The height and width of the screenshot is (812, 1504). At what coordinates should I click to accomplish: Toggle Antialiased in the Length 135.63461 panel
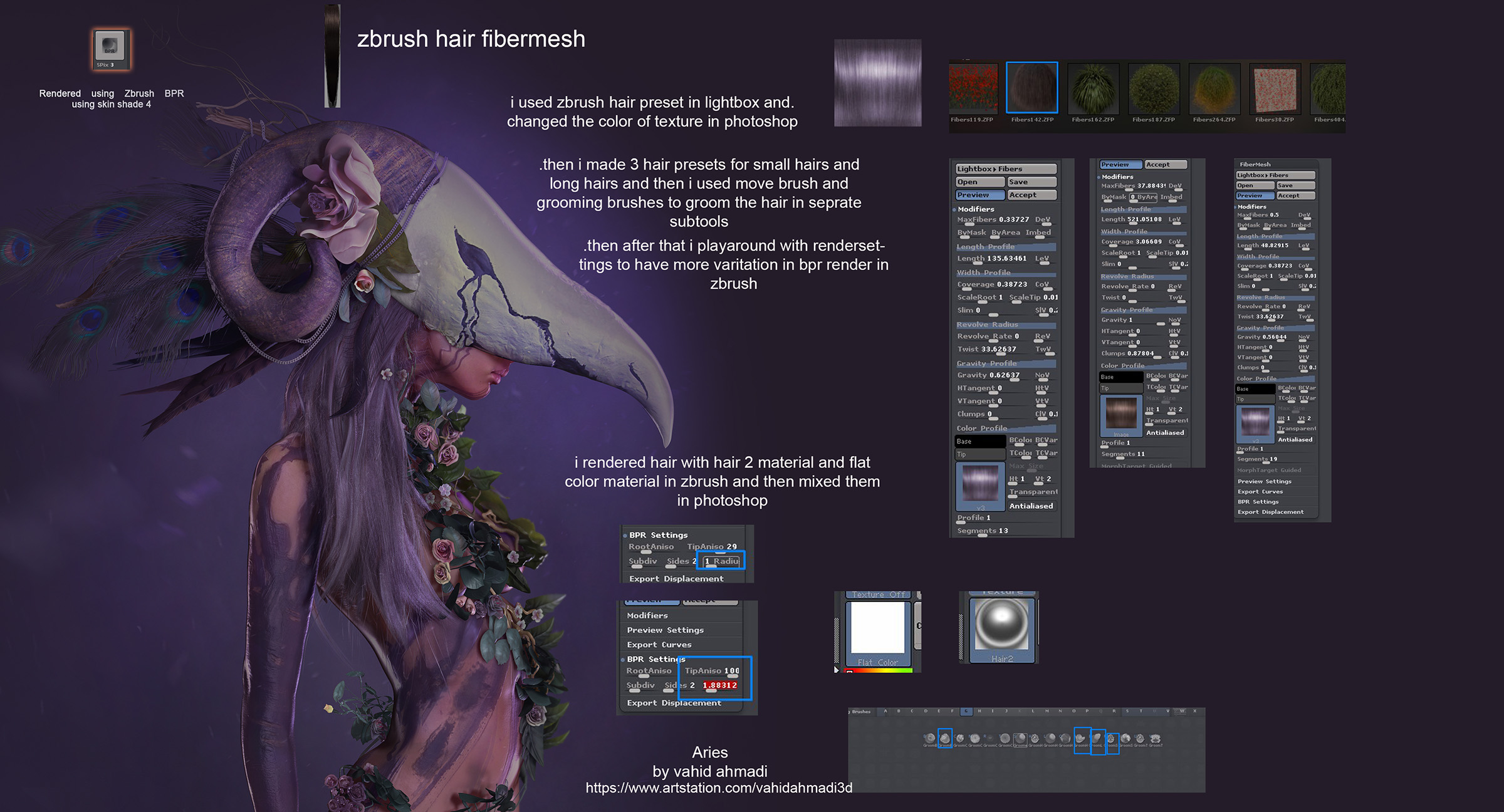click(1031, 506)
